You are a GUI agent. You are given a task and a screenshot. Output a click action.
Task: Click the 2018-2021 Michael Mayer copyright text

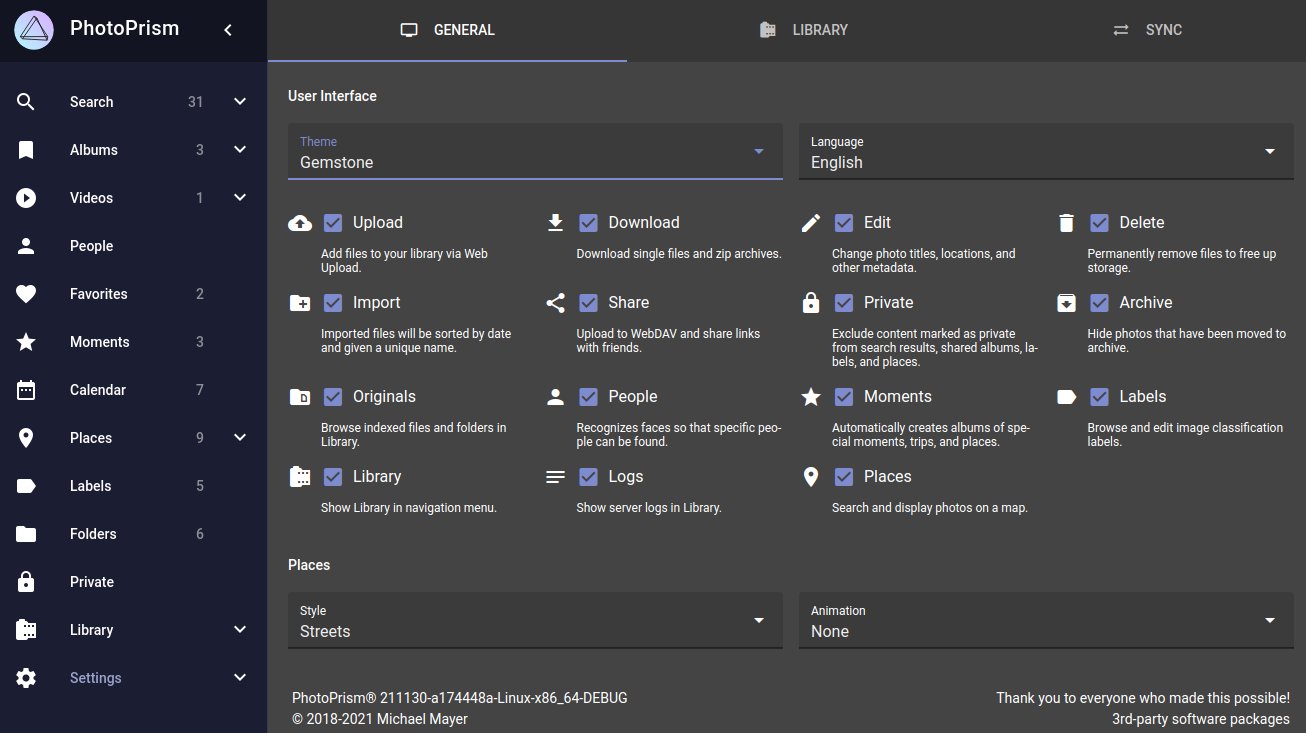coord(380,719)
